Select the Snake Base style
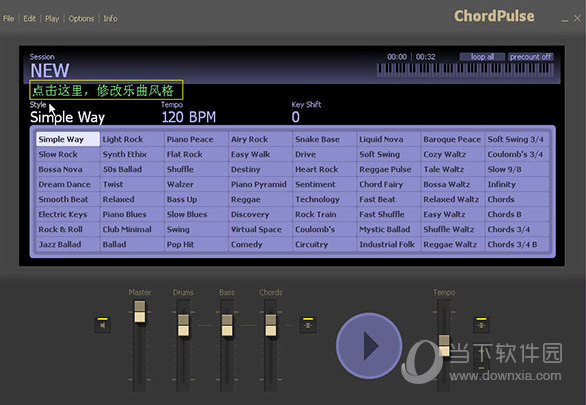 (325, 139)
